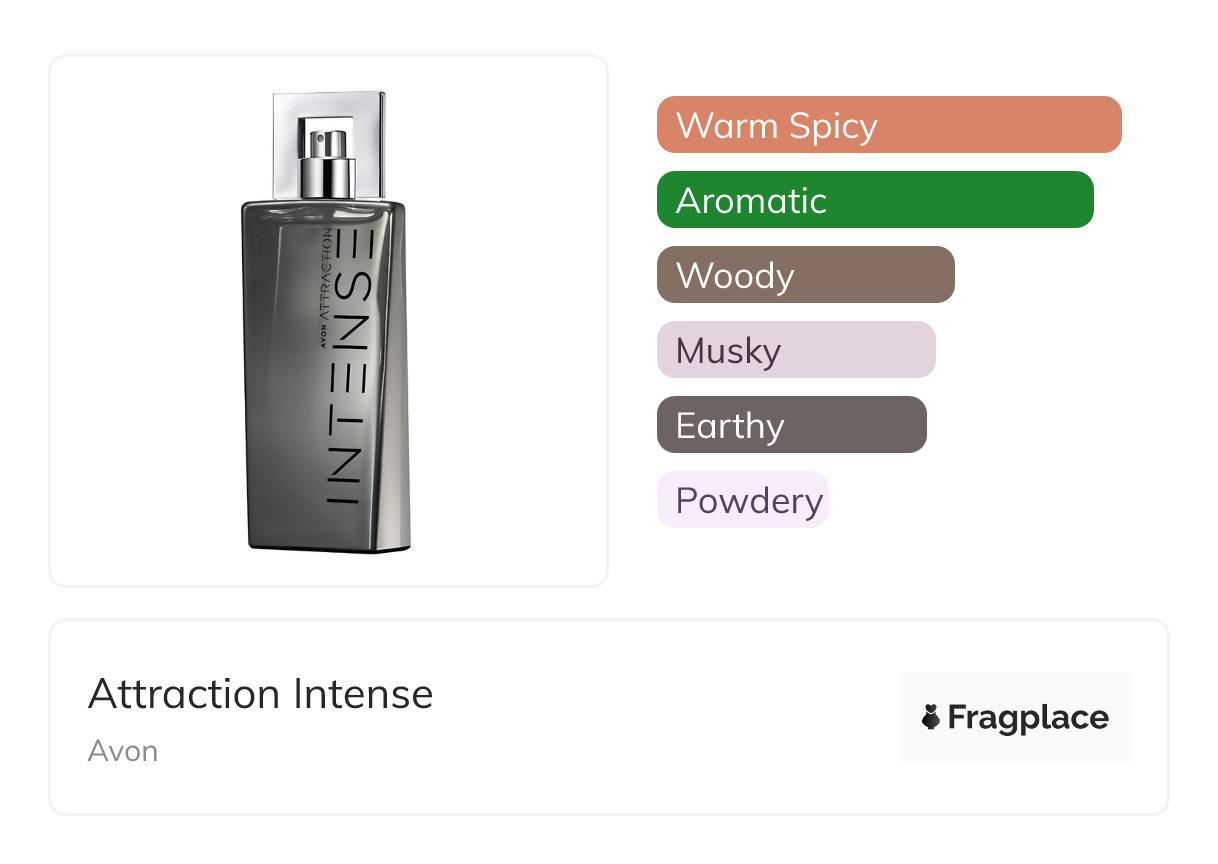
Task: Click the silver square cap of the bottle
Action: (365, 112)
